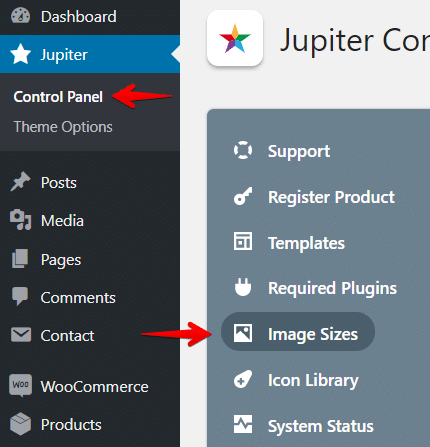Click the colorful Jupiter star logo
The image size is (430, 447).
point(235,39)
